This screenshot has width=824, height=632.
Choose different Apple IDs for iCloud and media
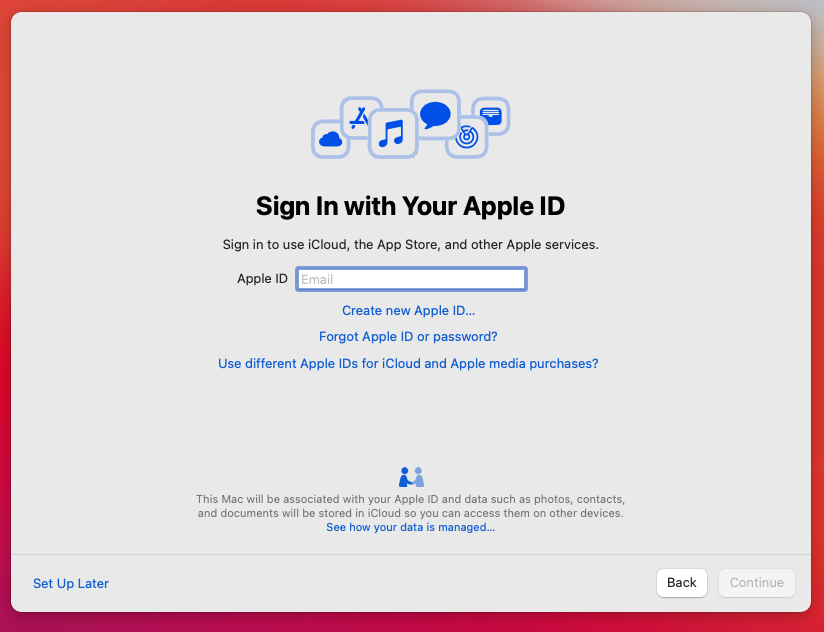pos(408,364)
